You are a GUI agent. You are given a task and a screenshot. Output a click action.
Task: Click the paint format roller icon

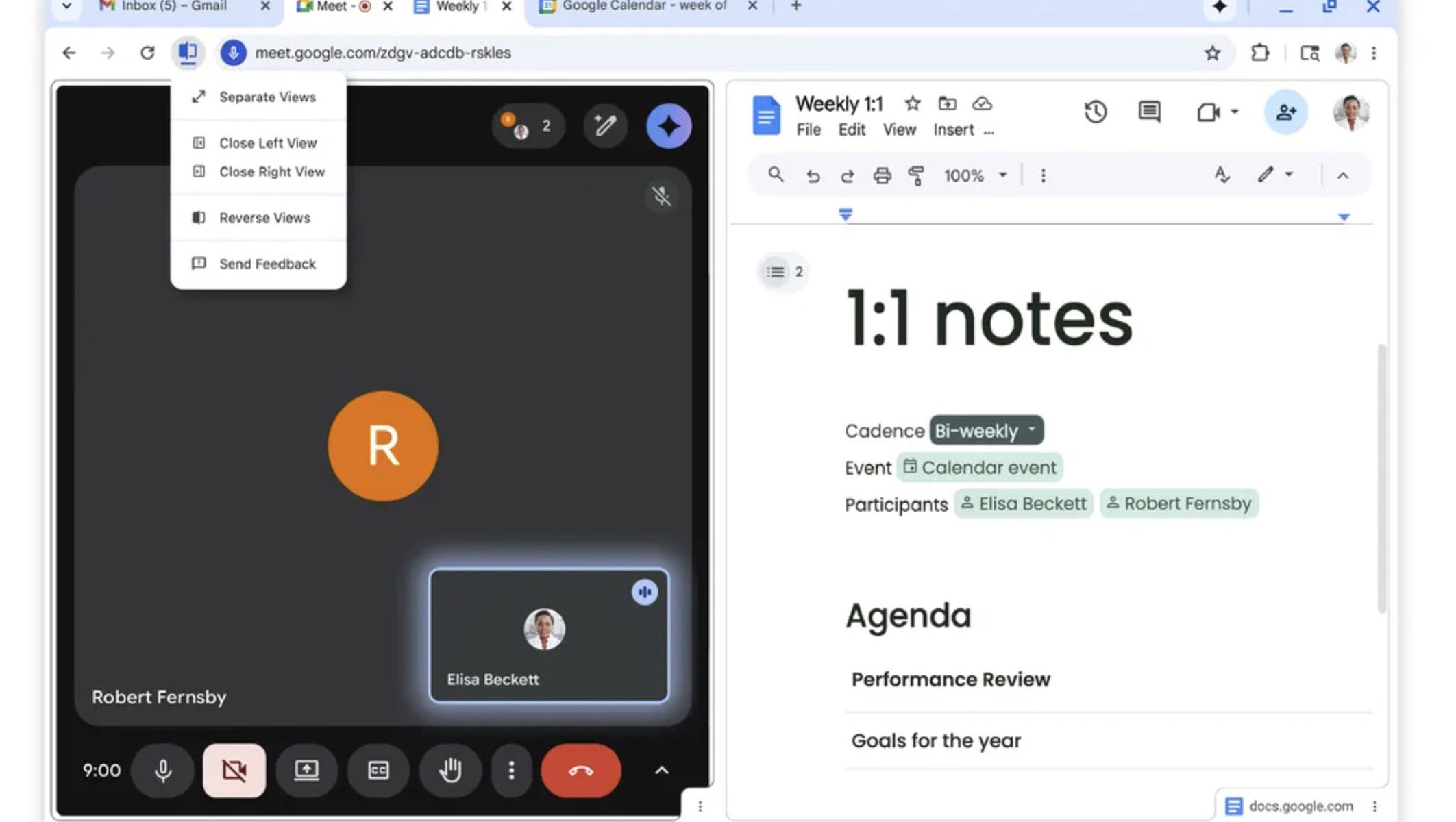click(915, 176)
